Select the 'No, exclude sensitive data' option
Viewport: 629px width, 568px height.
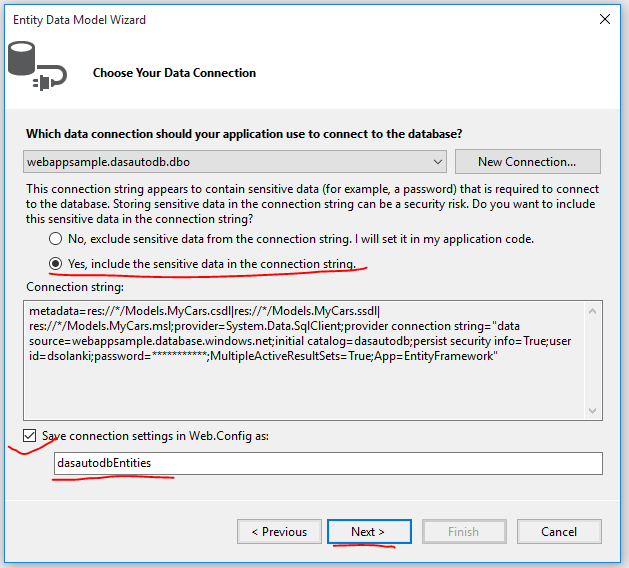coord(56,240)
